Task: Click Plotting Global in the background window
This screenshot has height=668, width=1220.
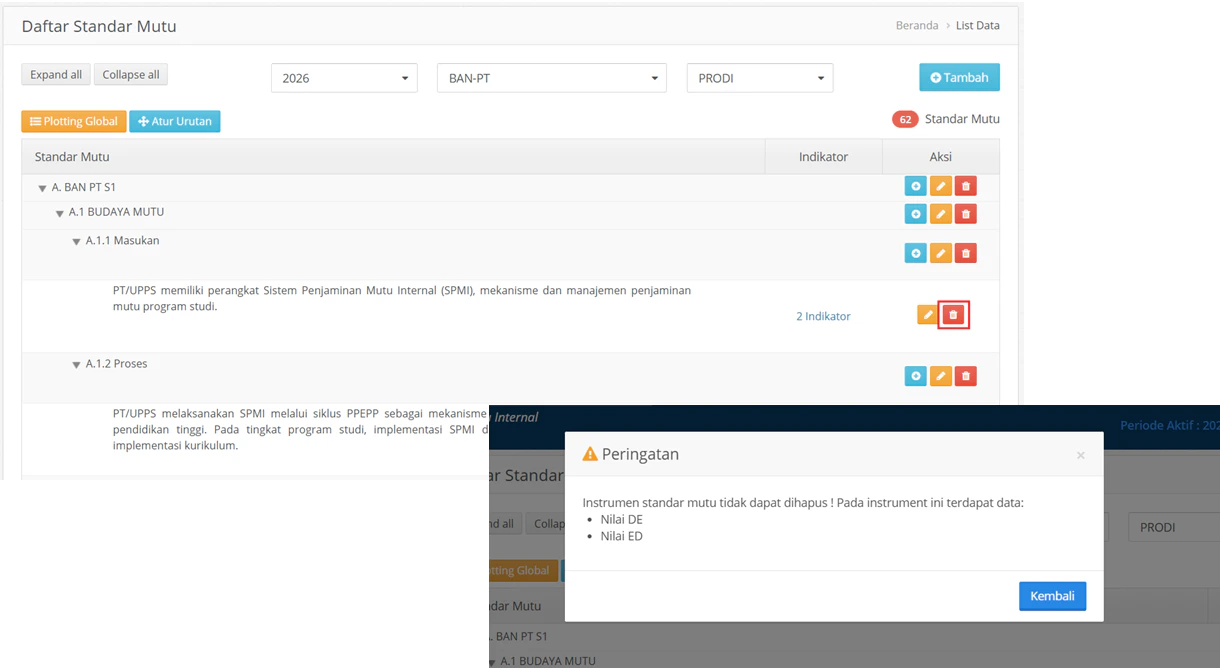Action: pyautogui.click(x=523, y=570)
